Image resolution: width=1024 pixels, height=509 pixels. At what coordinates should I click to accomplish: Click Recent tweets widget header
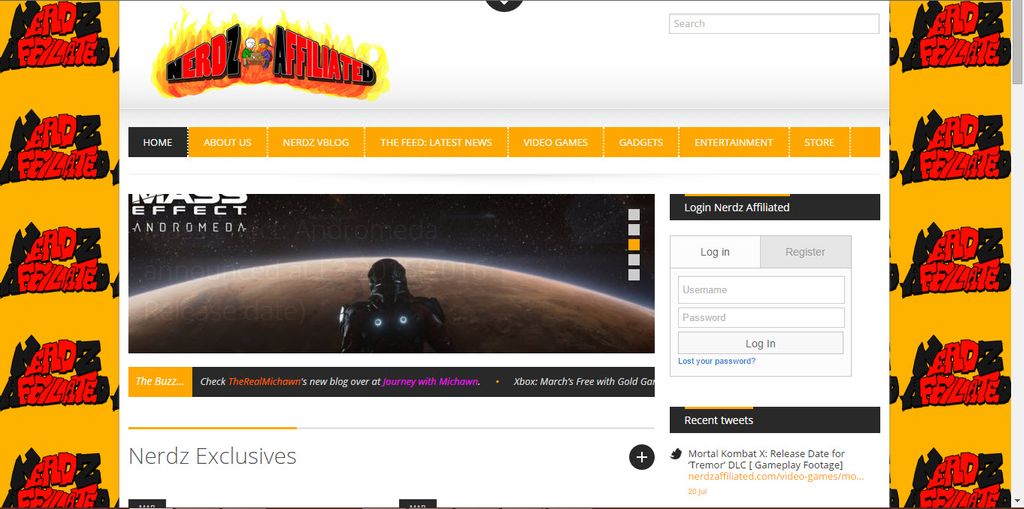[x=775, y=420]
